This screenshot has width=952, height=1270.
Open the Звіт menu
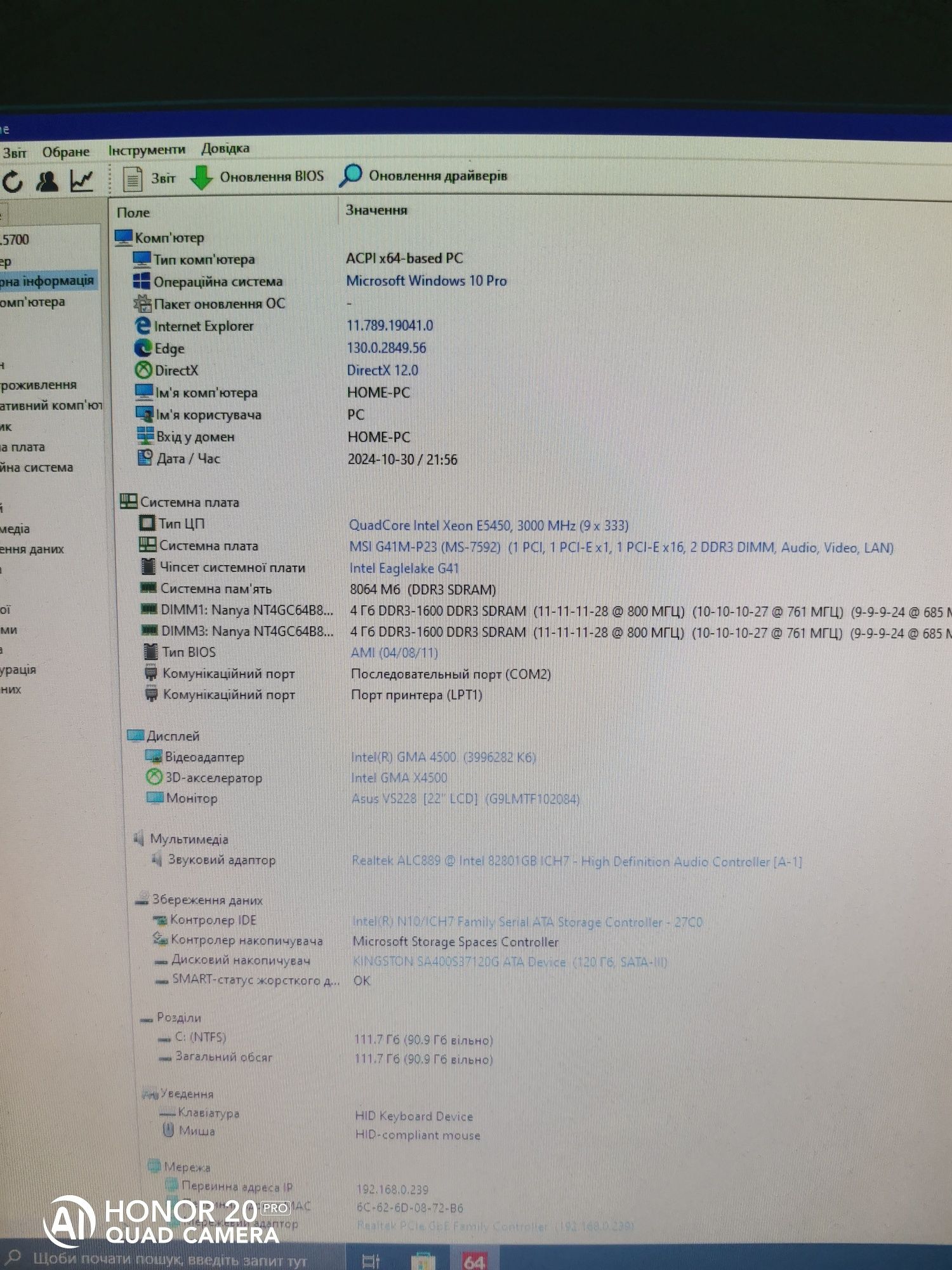click(x=14, y=153)
